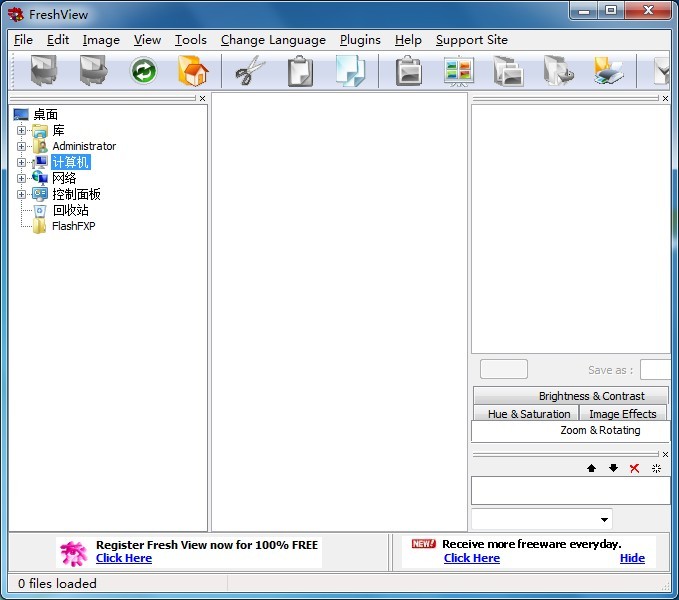Screen dimensions: 679x600
Task: Select 库 label in the folder tree
Action: [58, 130]
